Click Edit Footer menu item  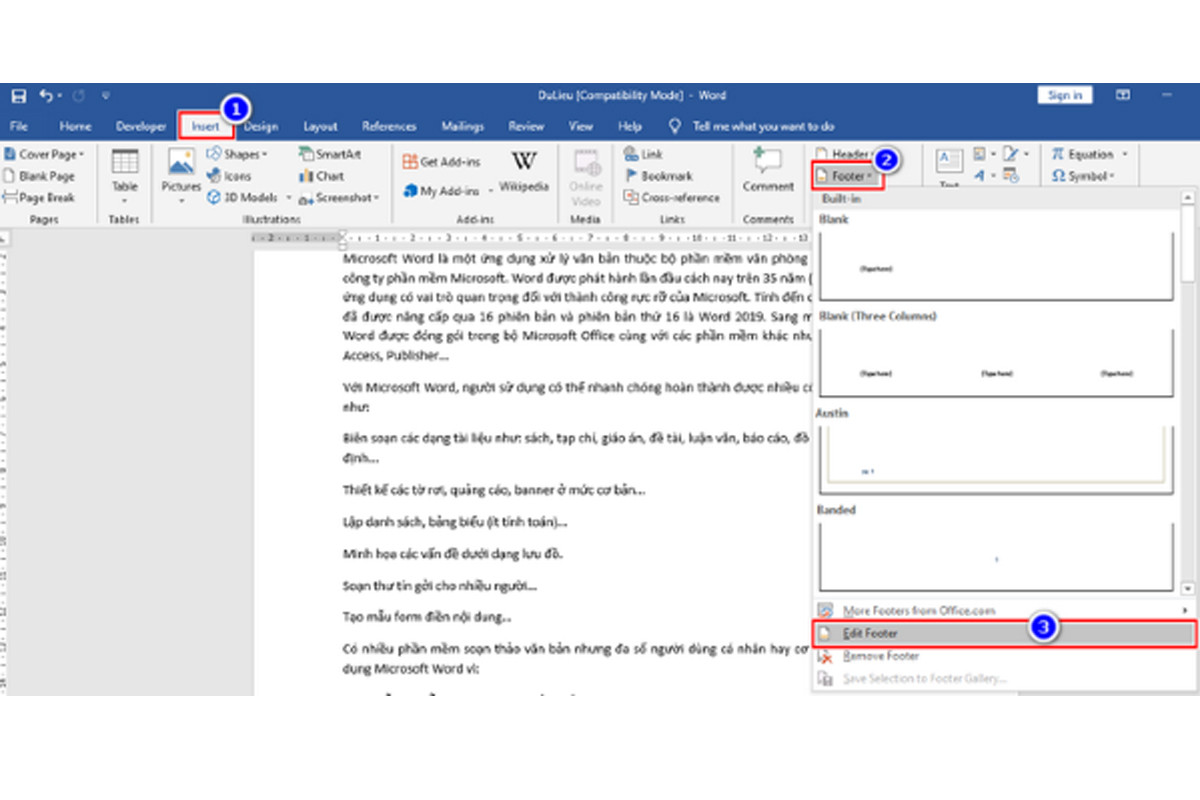1003,633
